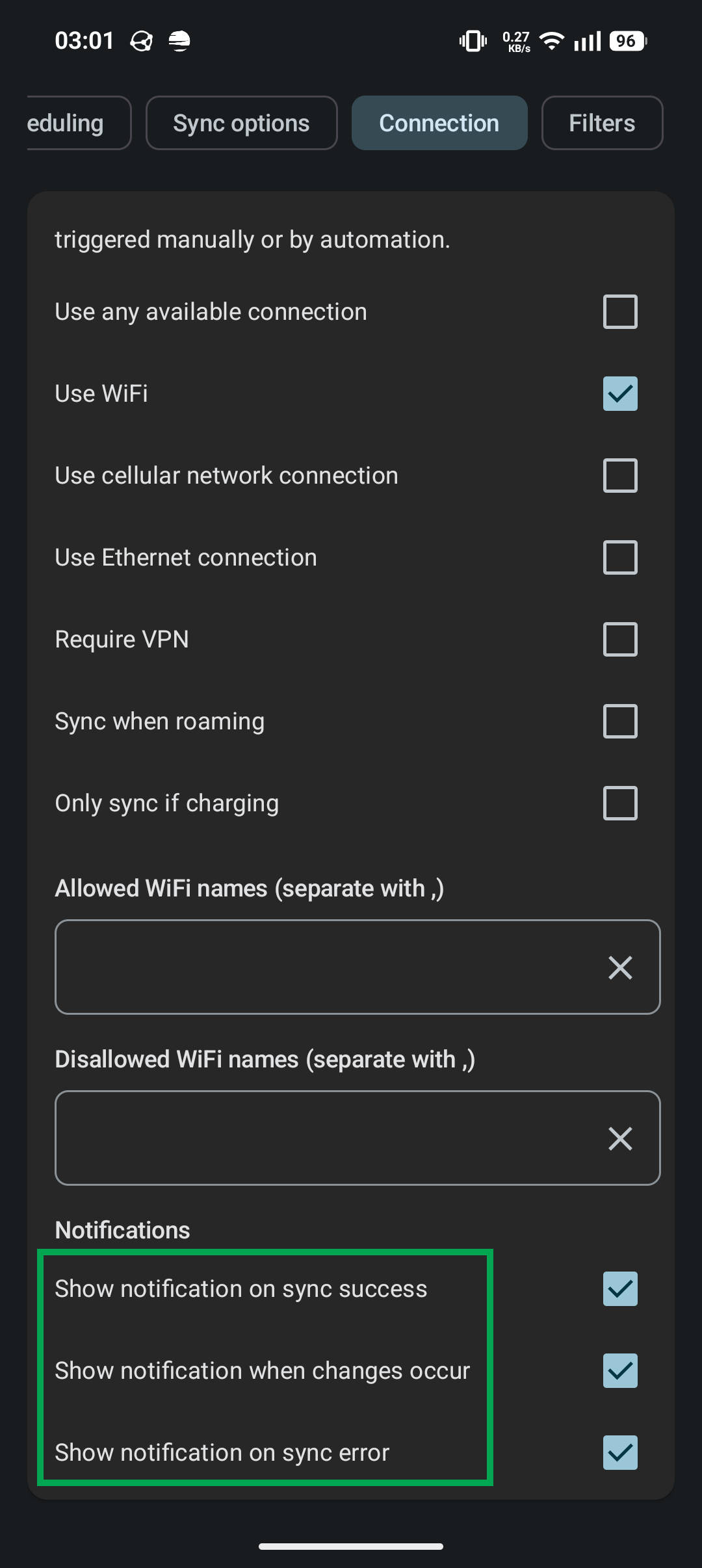The image size is (702, 1568).
Task: Enable the Require VPN checkbox
Action: coord(620,640)
